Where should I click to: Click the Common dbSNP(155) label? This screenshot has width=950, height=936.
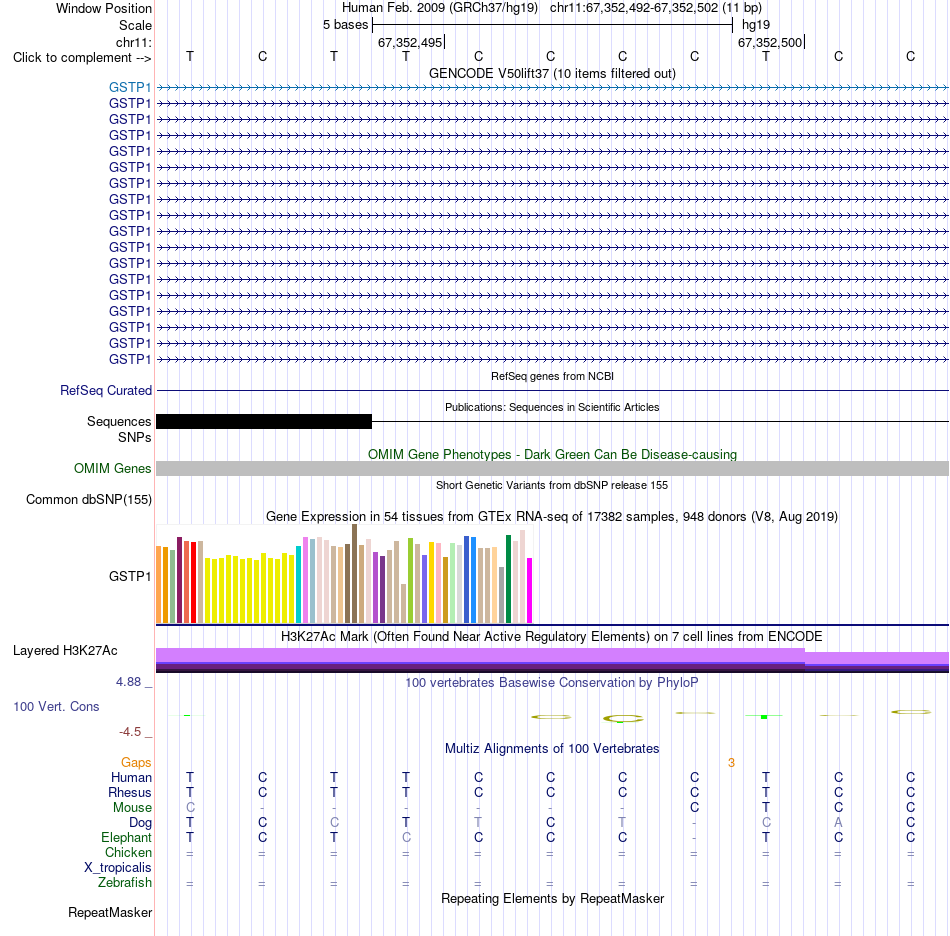tap(88, 499)
